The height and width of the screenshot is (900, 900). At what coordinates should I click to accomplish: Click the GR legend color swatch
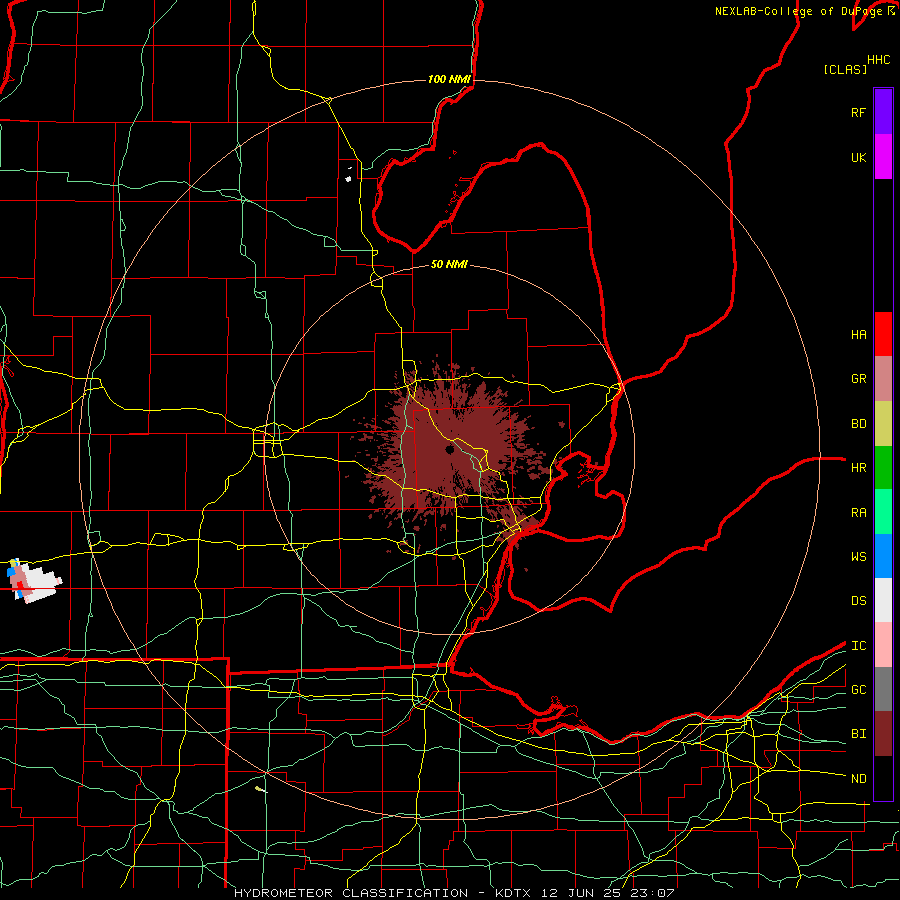[x=883, y=379]
